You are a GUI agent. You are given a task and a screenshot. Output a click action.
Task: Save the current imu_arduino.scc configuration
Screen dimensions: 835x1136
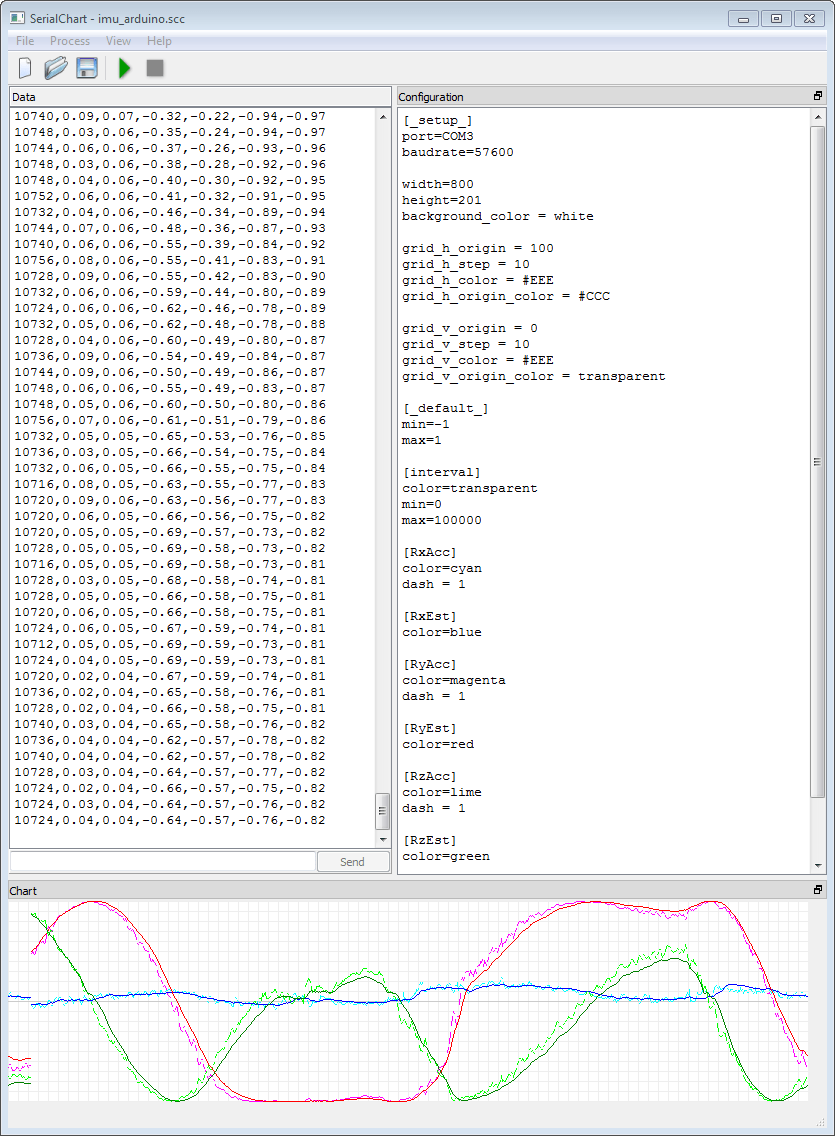click(87, 67)
